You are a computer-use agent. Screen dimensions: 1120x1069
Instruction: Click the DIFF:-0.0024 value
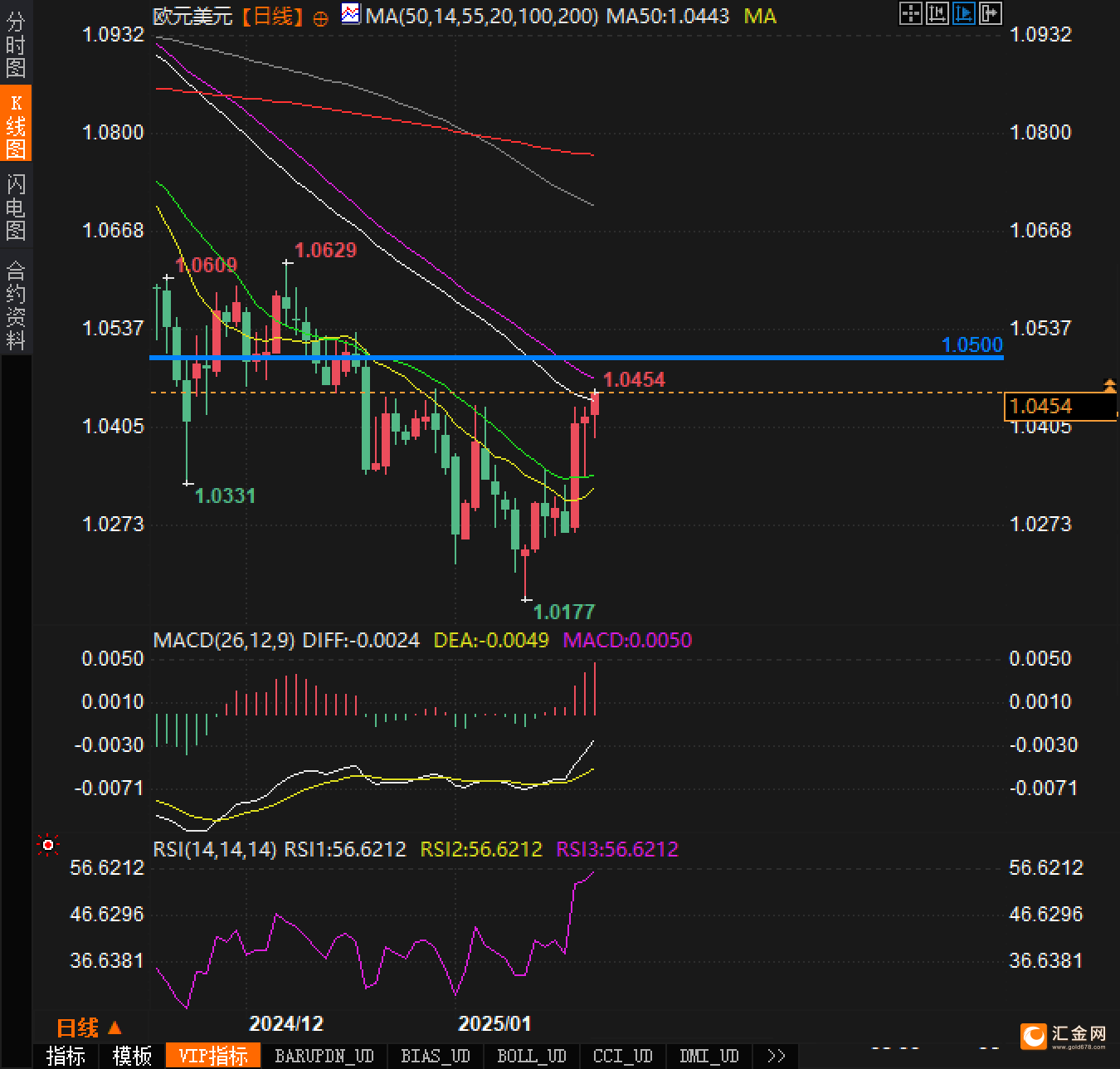tap(361, 640)
